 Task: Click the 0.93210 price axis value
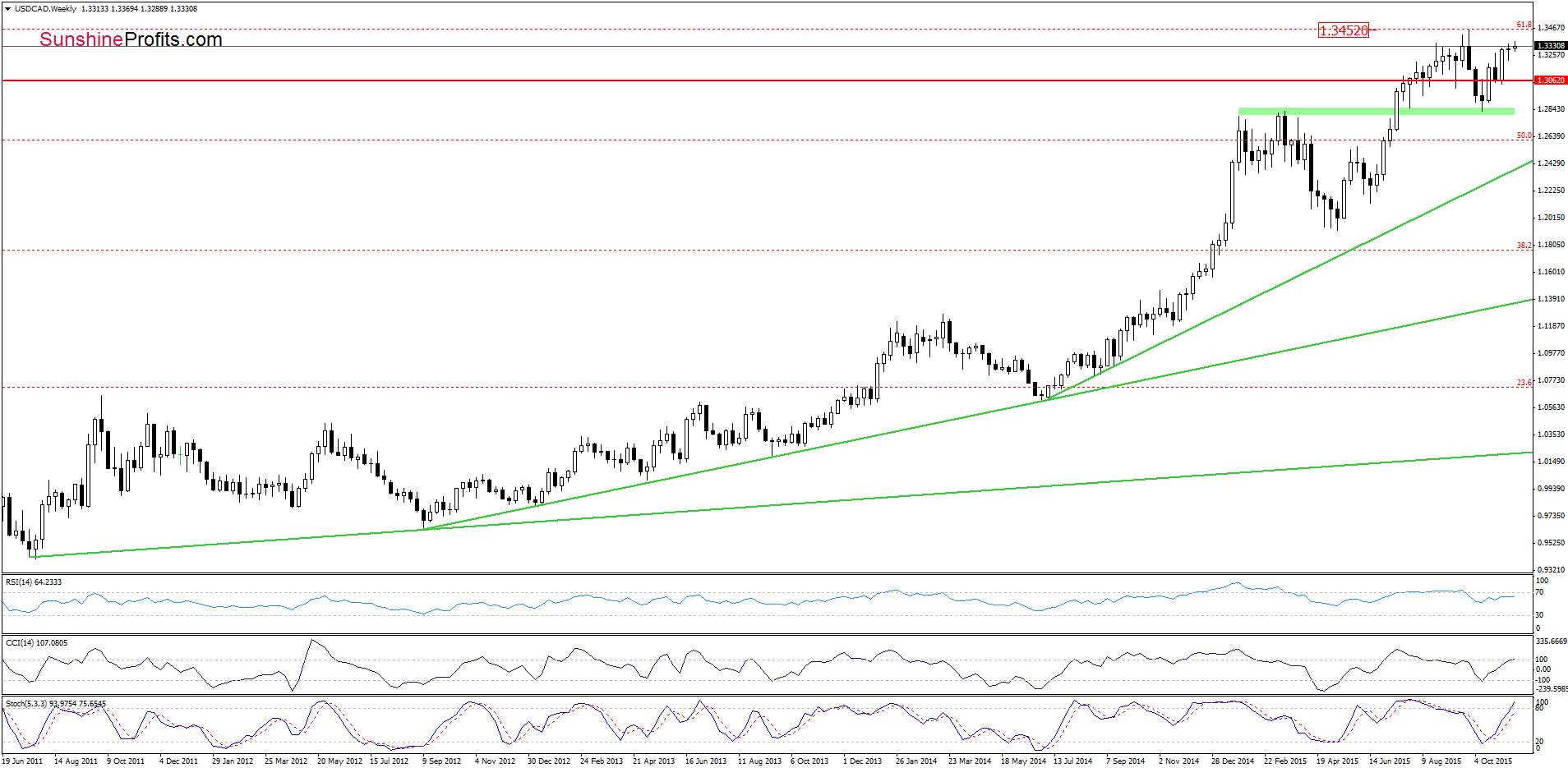(1552, 569)
